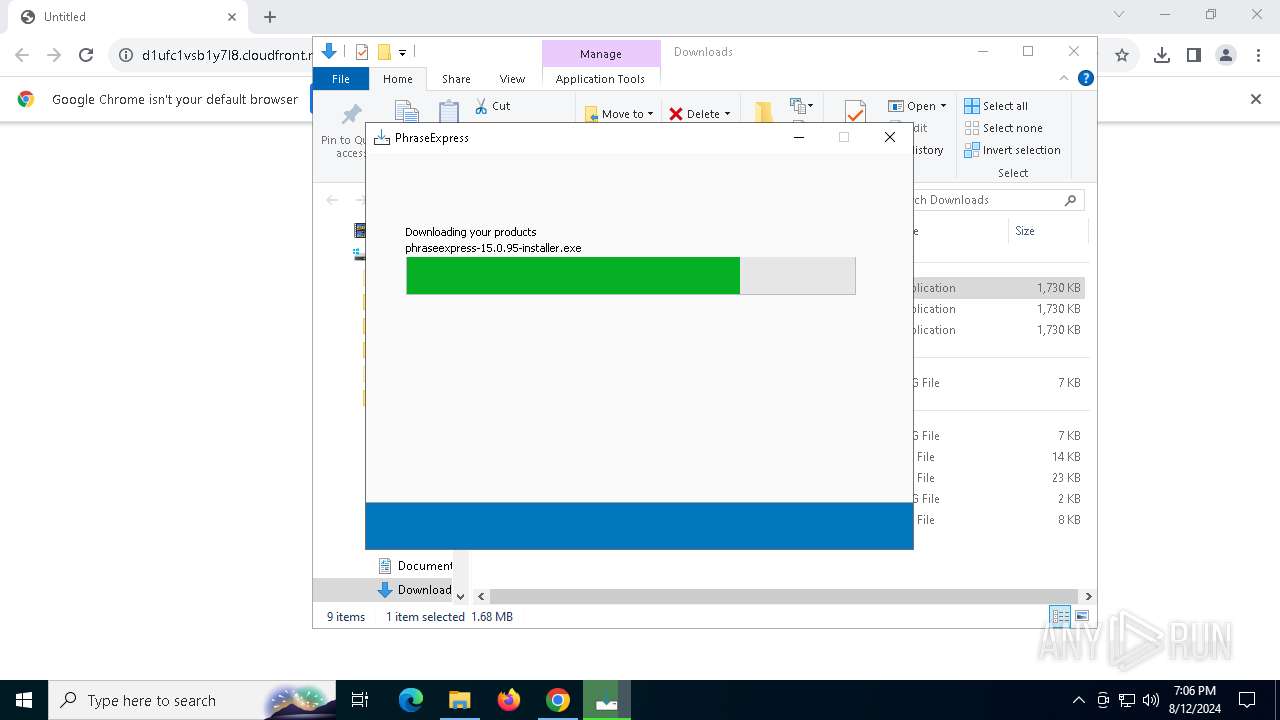Open a new Chrome tab

(x=270, y=17)
